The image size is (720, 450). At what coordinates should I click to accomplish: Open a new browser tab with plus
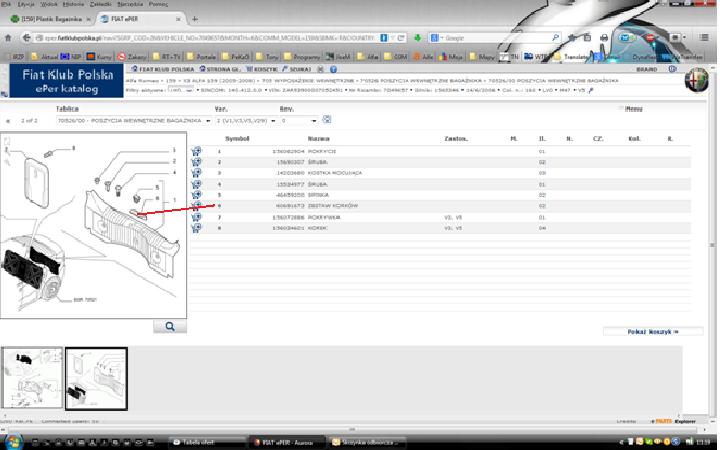pos(195,19)
